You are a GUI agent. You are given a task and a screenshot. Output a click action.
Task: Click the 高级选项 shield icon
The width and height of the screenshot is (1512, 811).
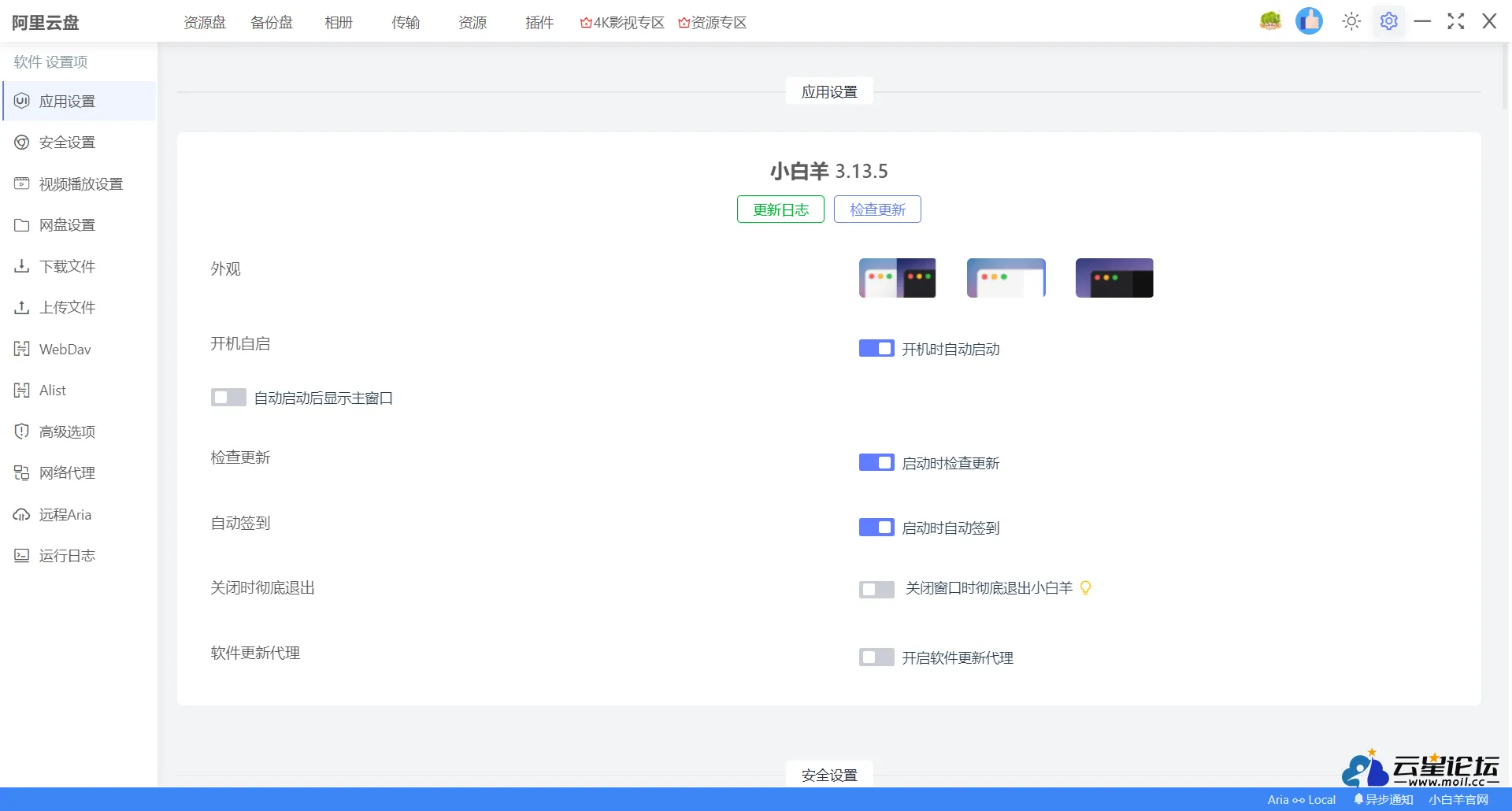pyautogui.click(x=22, y=431)
